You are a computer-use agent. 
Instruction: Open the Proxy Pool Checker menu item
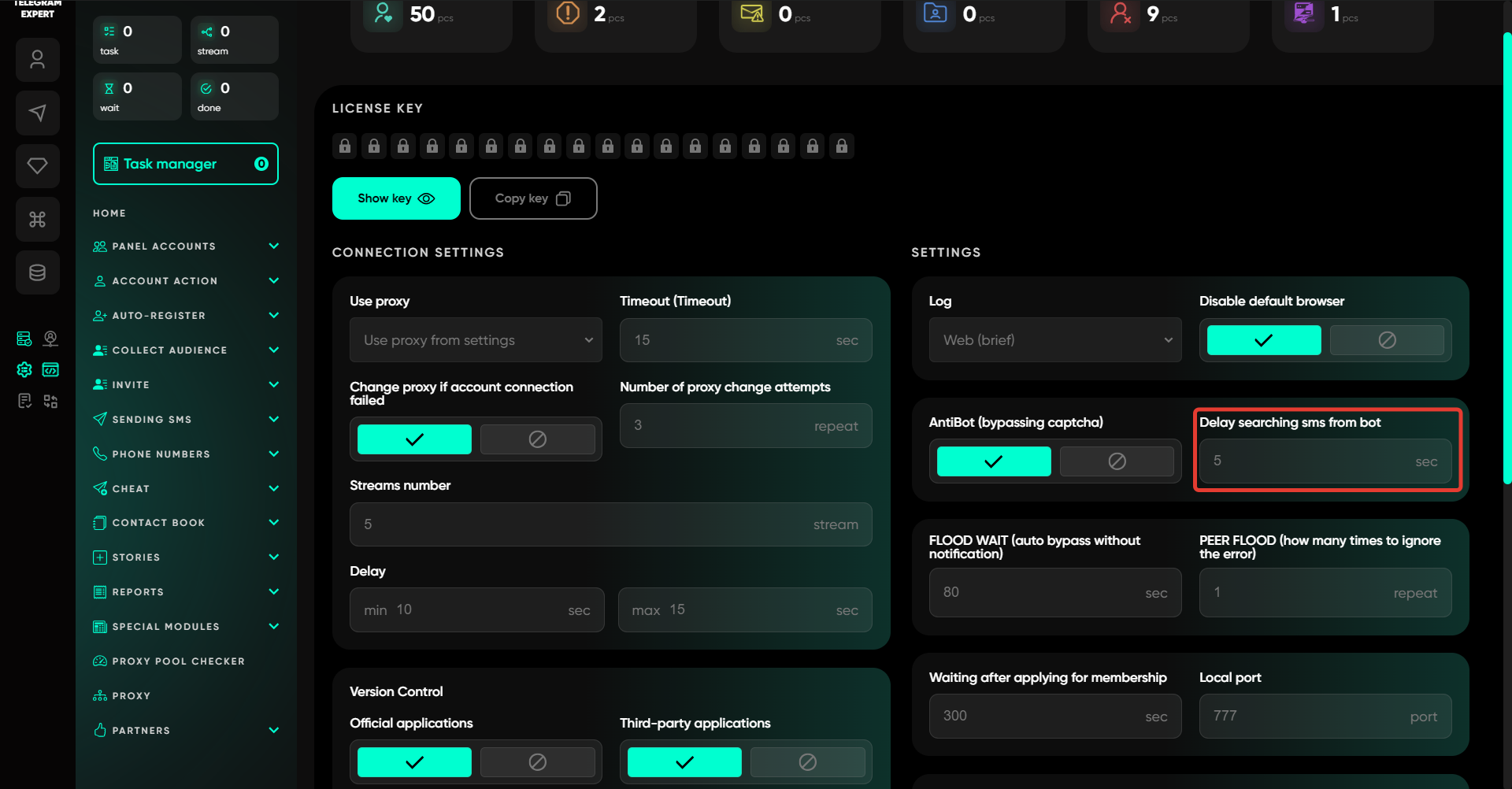click(x=178, y=661)
